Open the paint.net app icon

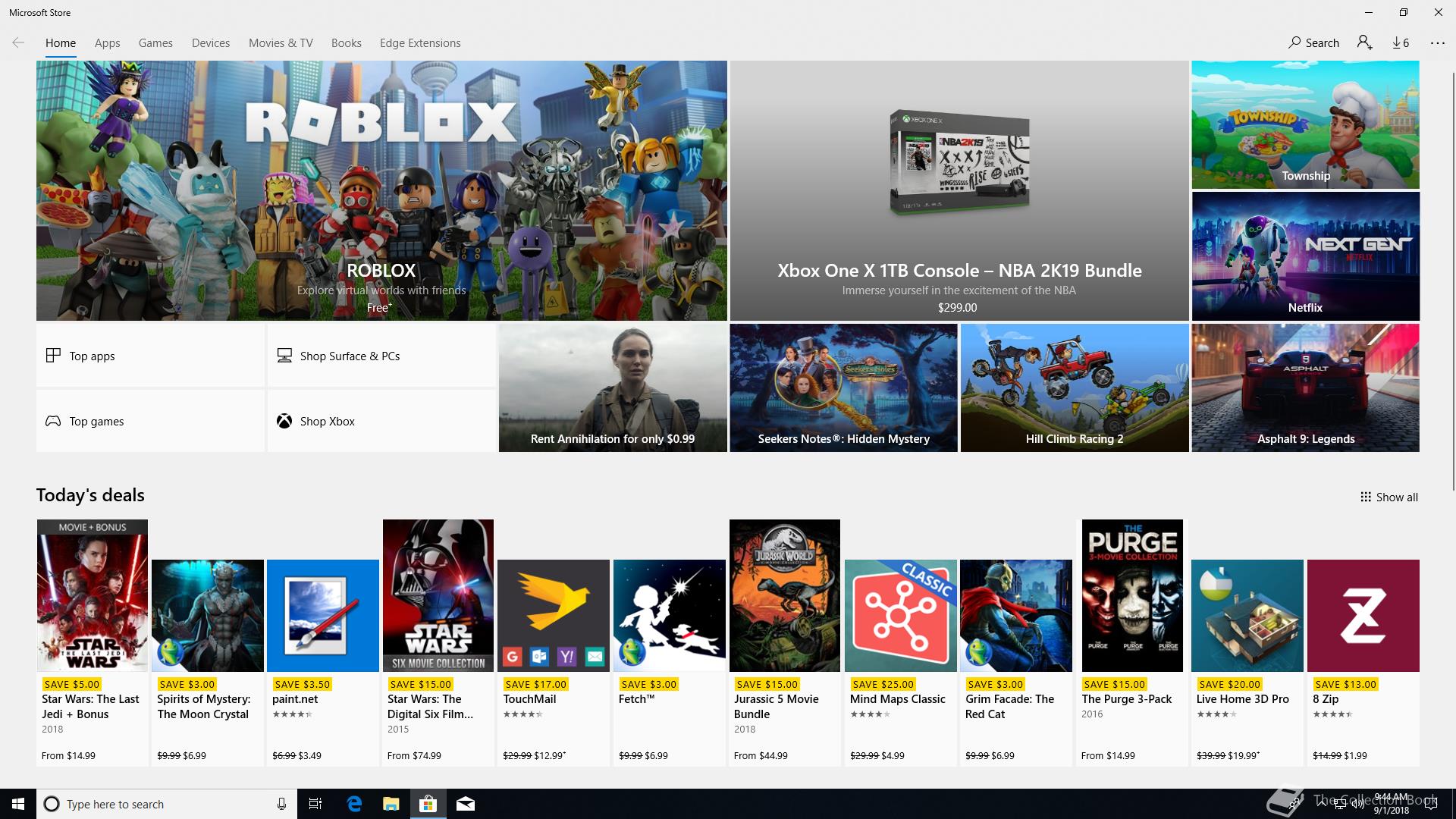[323, 616]
